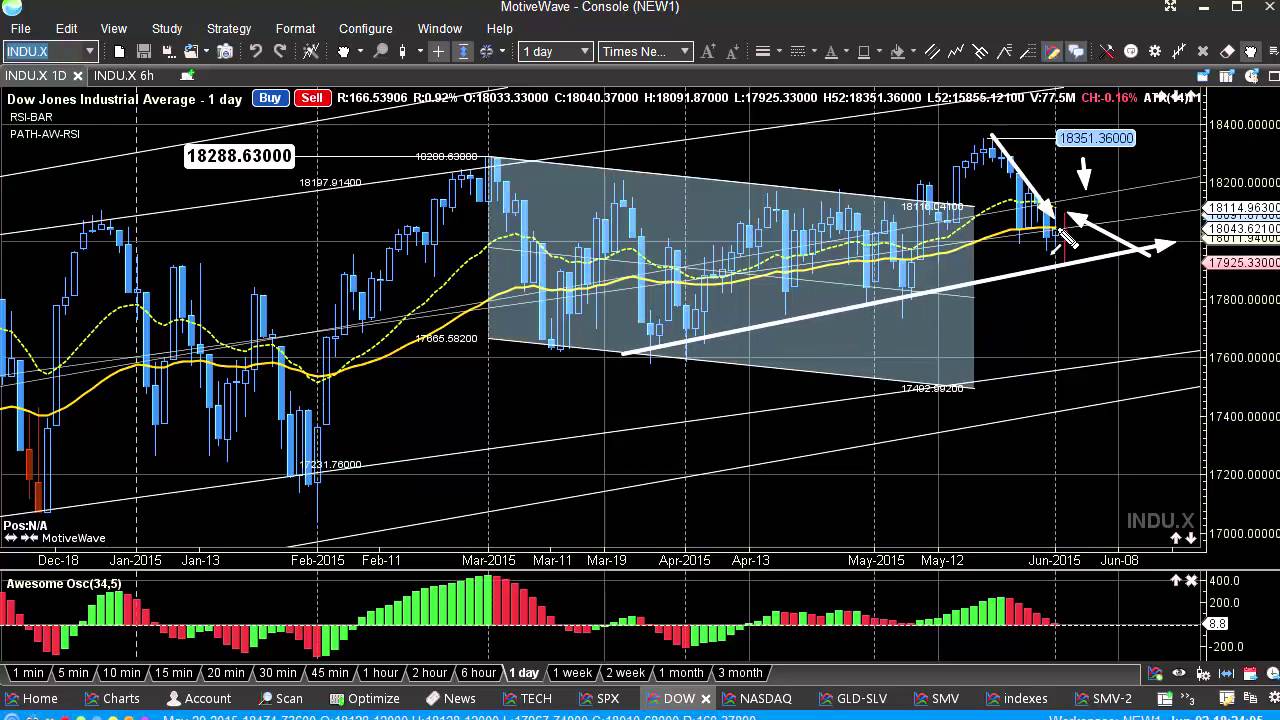Viewport: 1280px width, 720px height.
Task: Click the Redo arrow icon
Action: click(x=280, y=51)
